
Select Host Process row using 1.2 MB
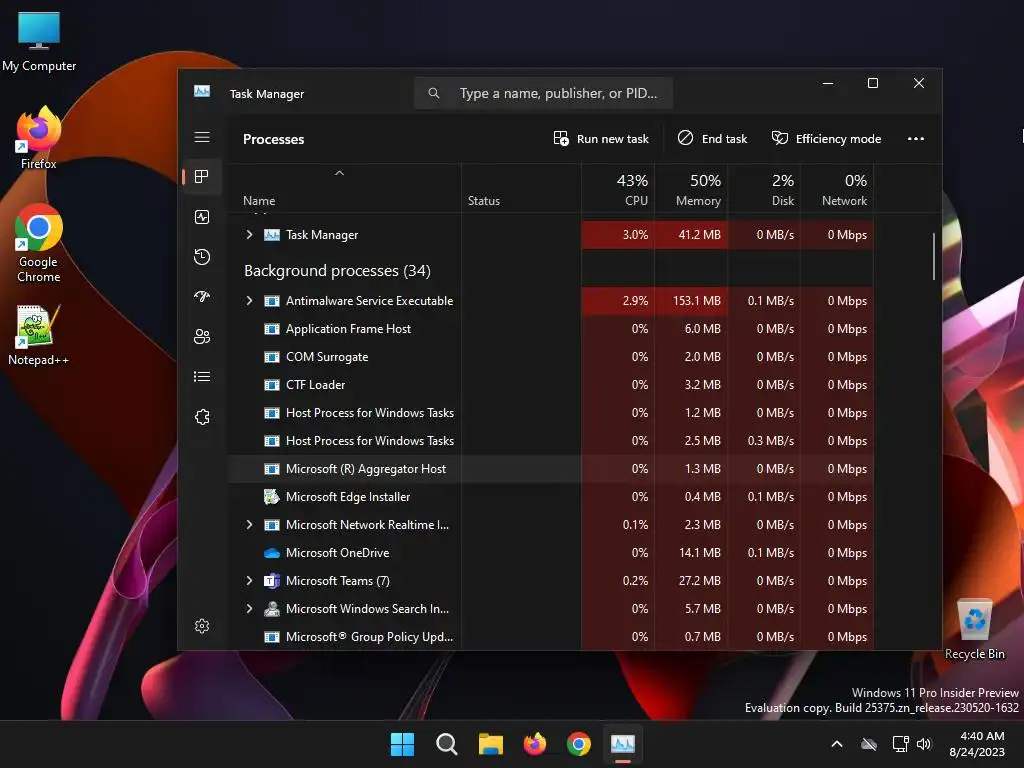coord(551,413)
